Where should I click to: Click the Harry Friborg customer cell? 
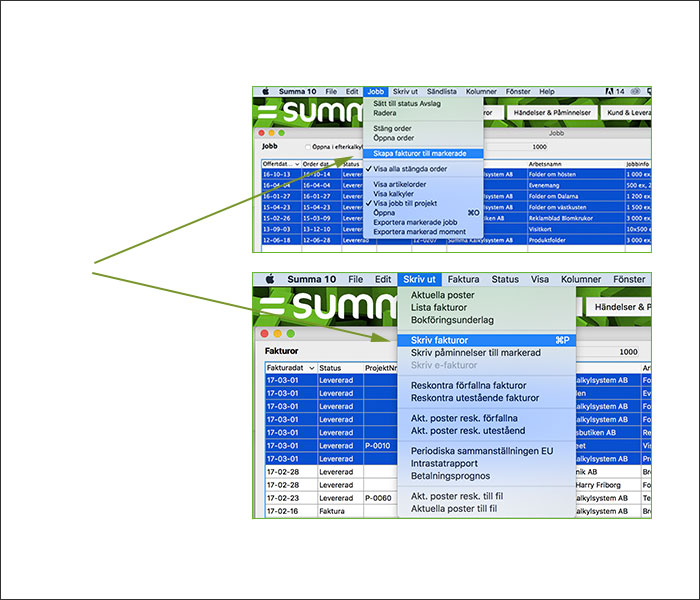608,485
